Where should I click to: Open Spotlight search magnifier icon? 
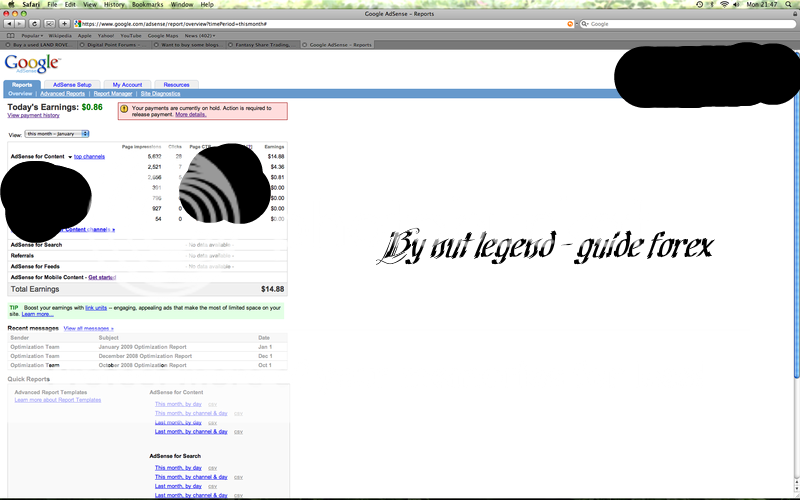coord(789,4)
